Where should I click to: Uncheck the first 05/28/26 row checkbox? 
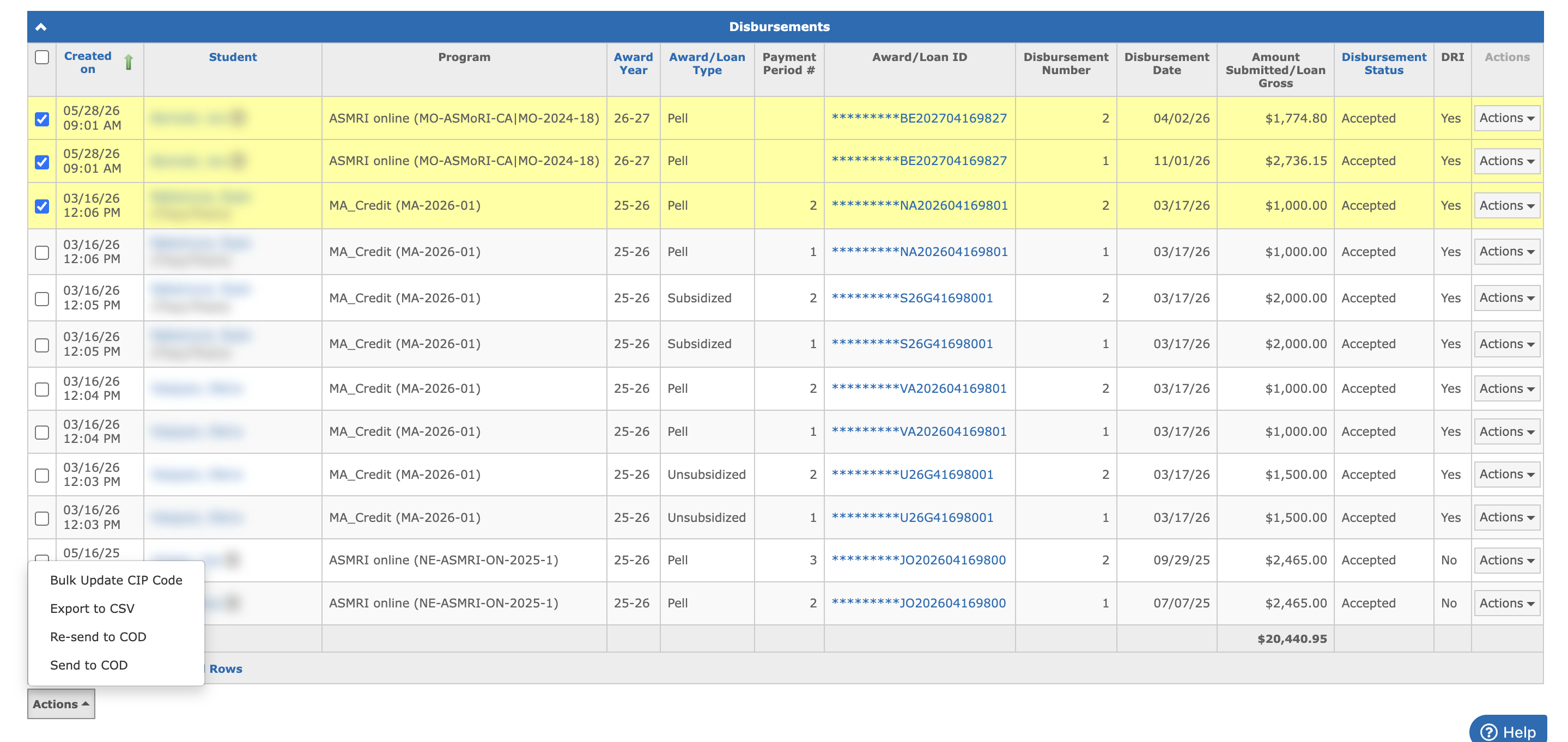(42, 119)
